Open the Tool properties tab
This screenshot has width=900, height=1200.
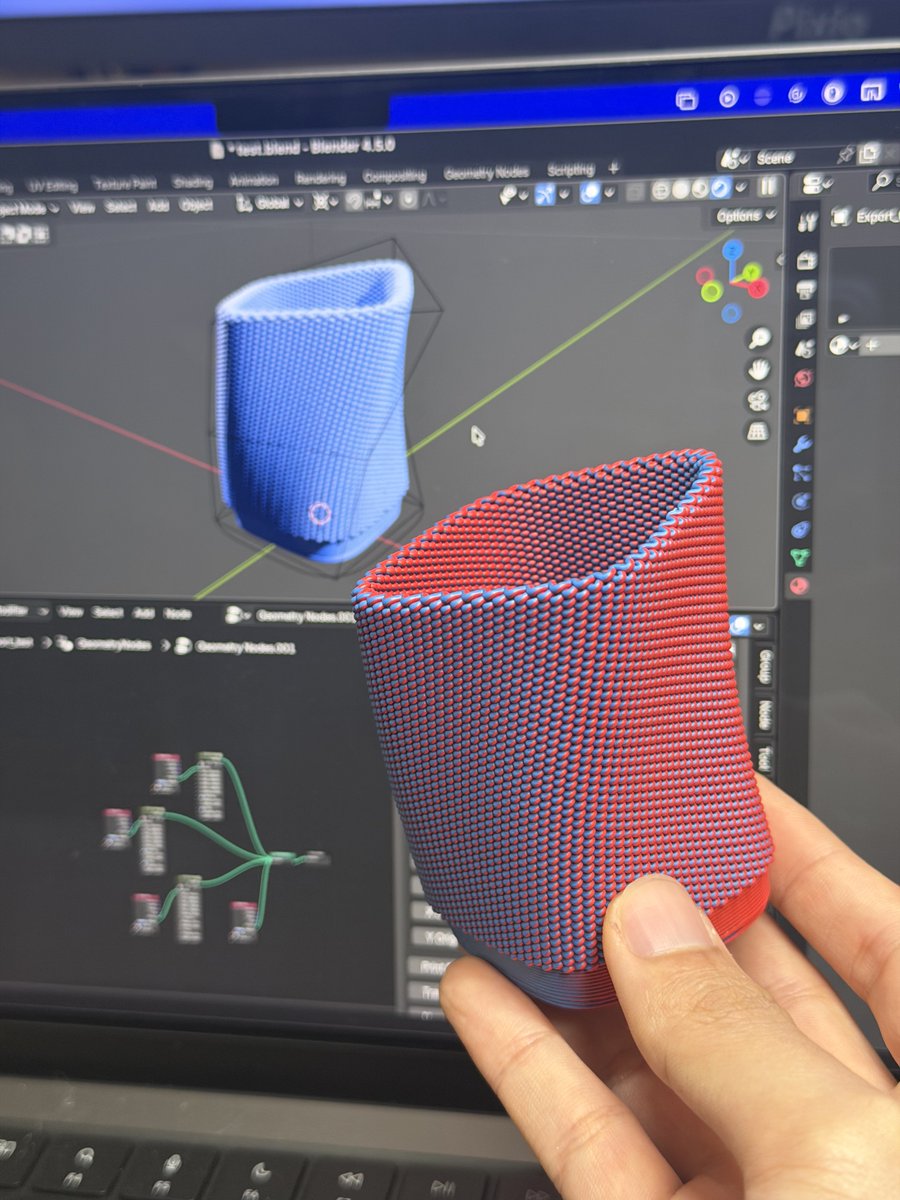tap(808, 223)
